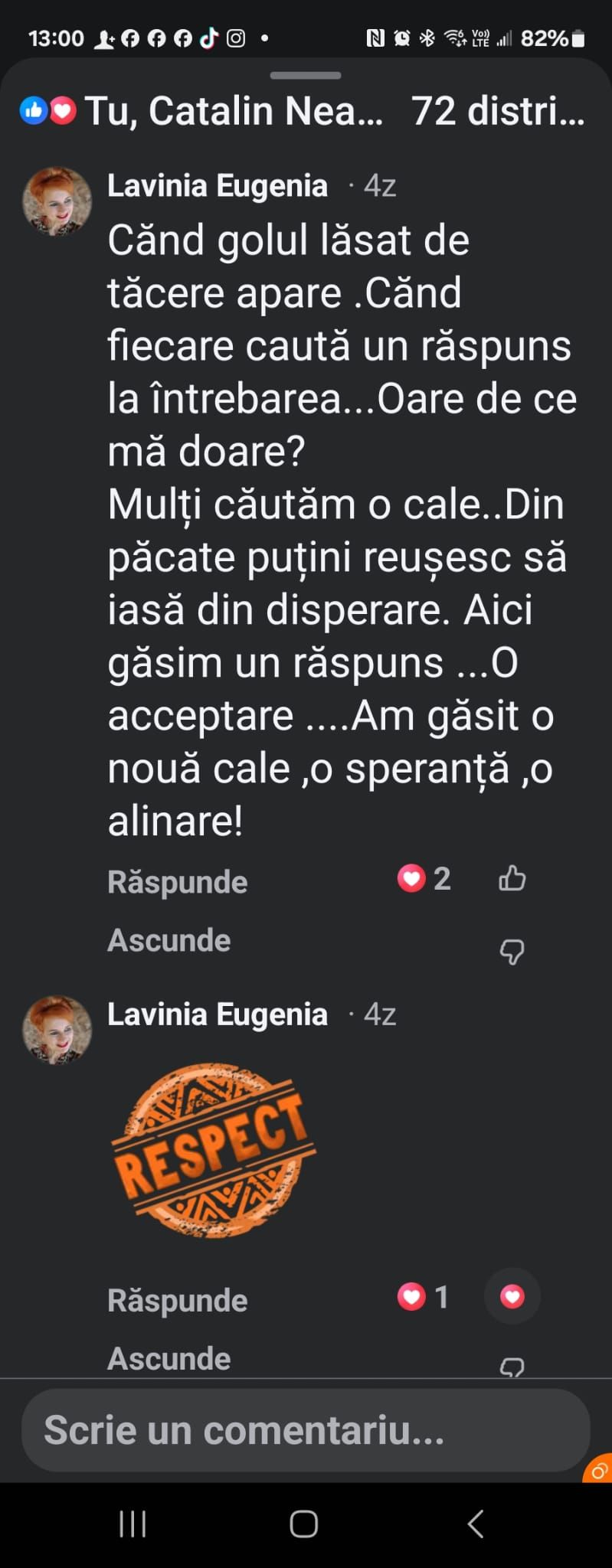Tap the orange RESPECT sticker
Screen dimensions: 612x1568
pyautogui.click(x=214, y=1149)
